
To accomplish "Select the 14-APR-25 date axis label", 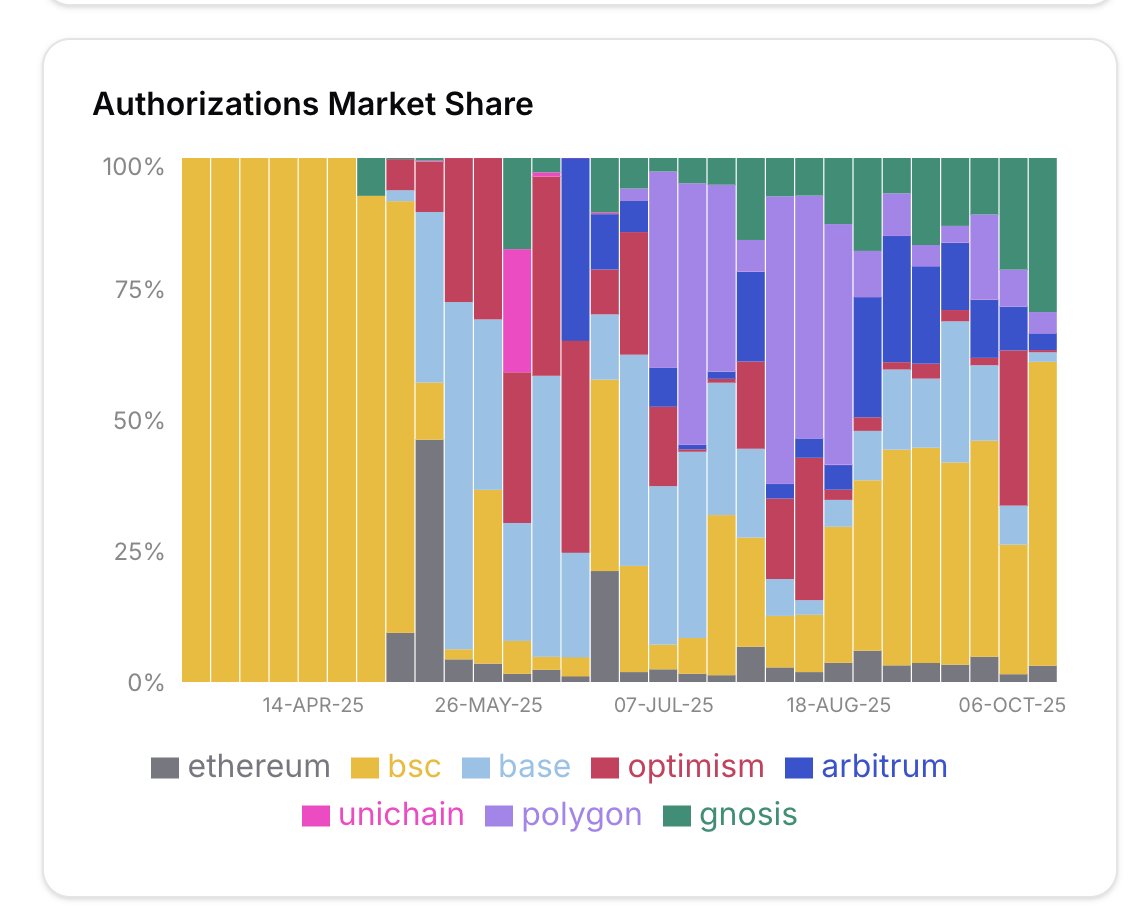I will click(313, 706).
